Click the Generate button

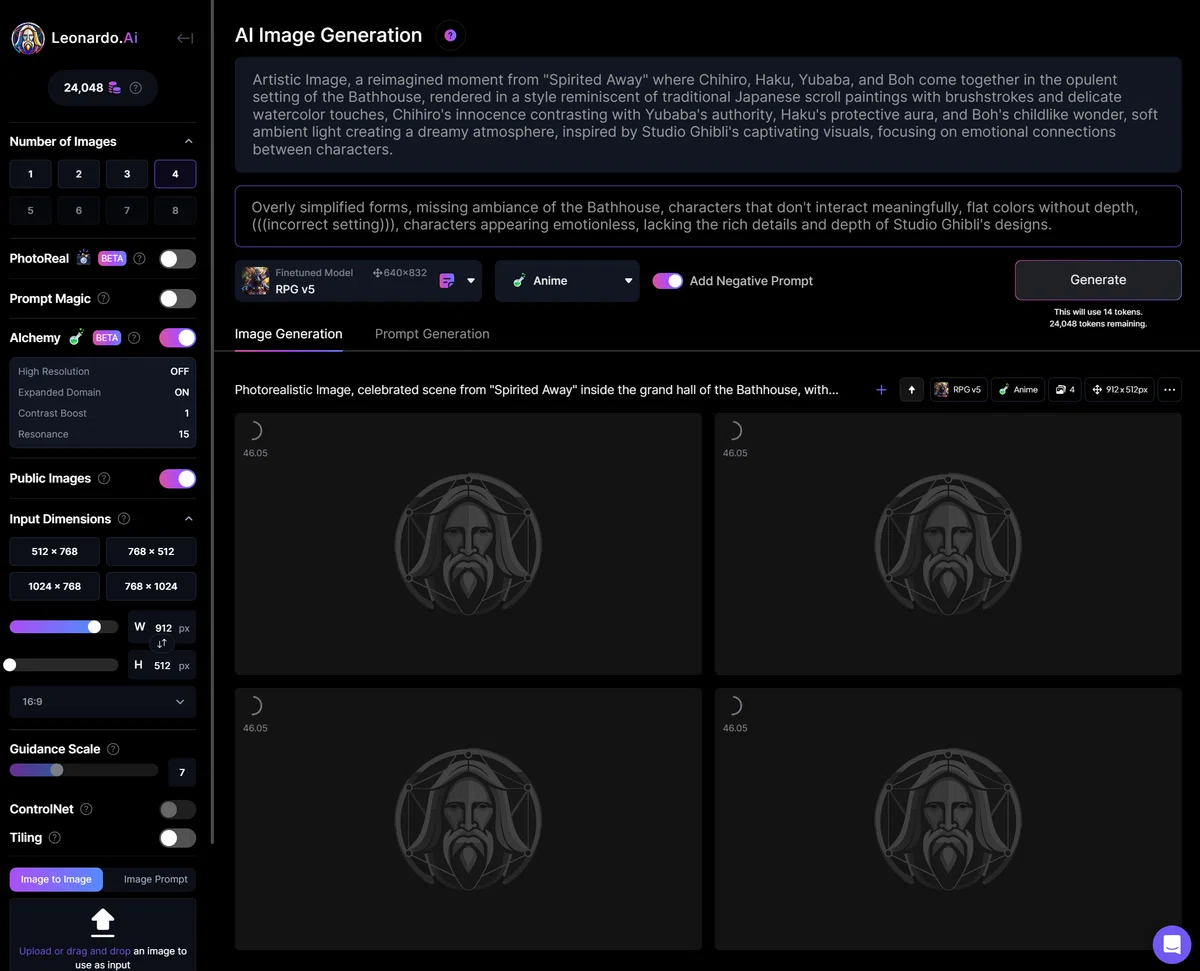(1098, 280)
